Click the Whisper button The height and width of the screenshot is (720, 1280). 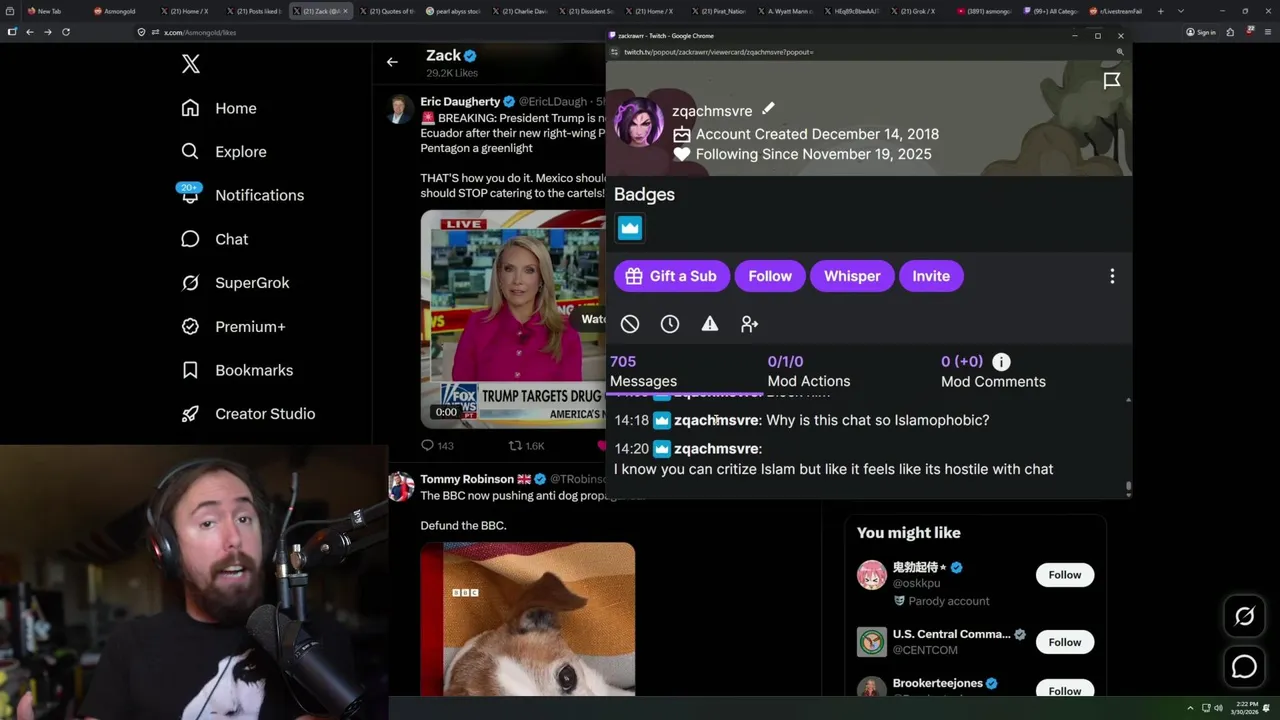click(x=852, y=276)
